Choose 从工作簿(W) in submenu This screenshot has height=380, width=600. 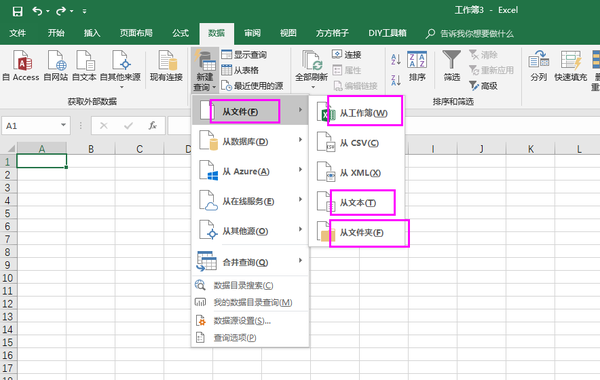(x=357, y=113)
